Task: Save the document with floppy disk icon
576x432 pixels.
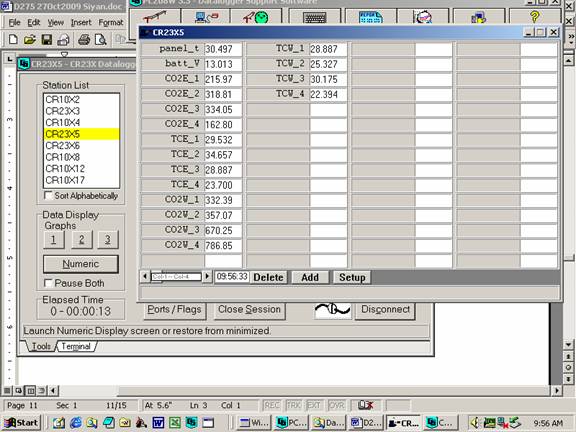Action: (x=47, y=39)
